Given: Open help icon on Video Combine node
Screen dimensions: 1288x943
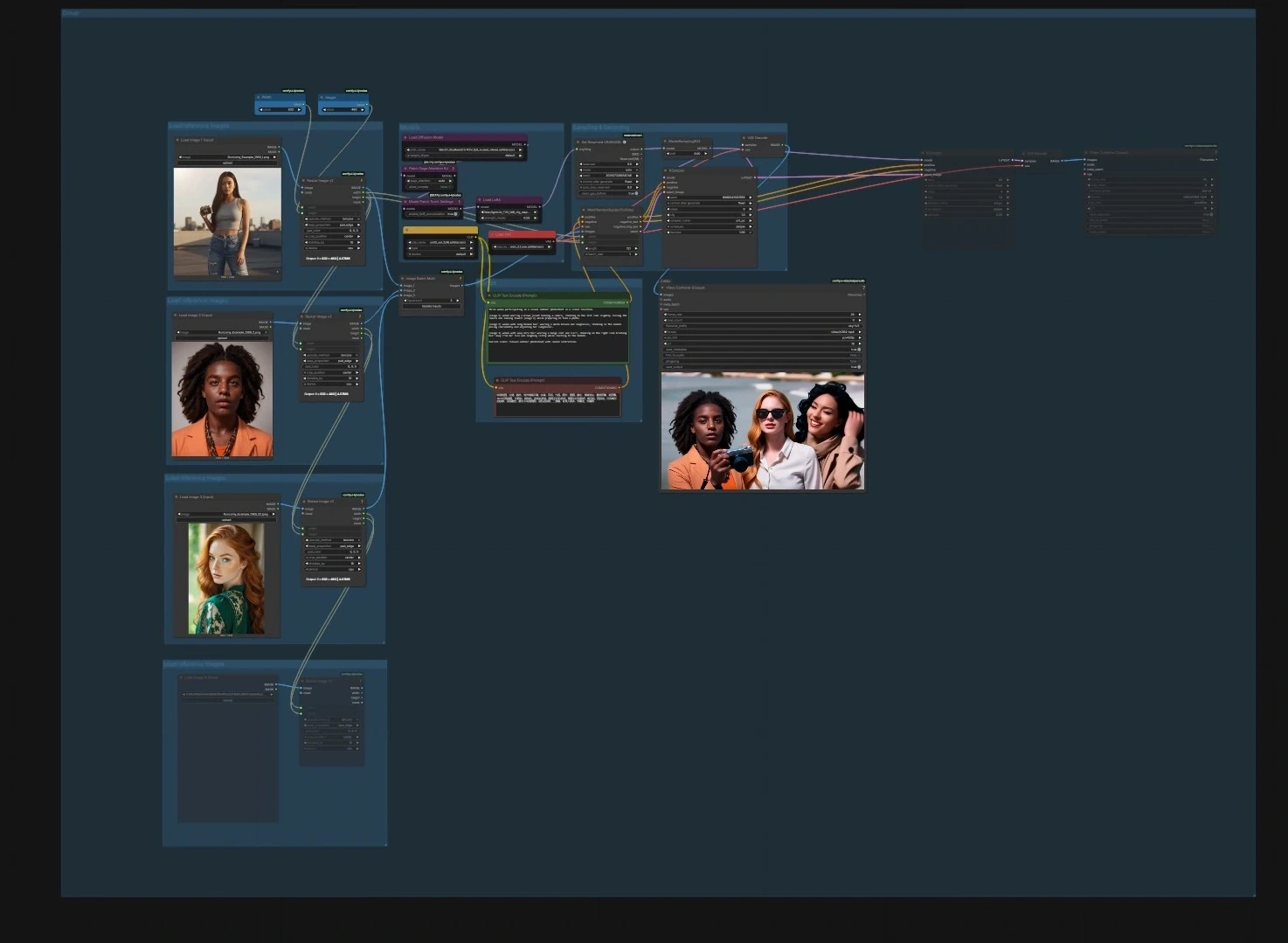Looking at the screenshot, I should point(863,288).
